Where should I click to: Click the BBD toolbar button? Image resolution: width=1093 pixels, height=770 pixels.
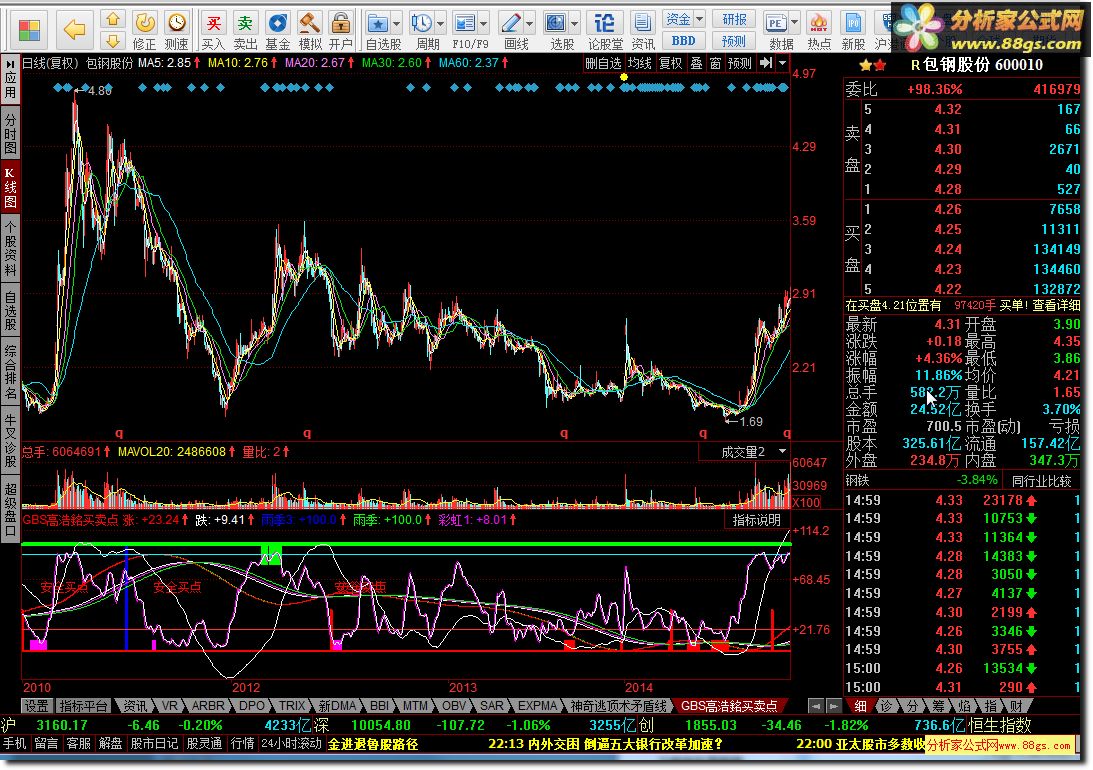(x=683, y=41)
